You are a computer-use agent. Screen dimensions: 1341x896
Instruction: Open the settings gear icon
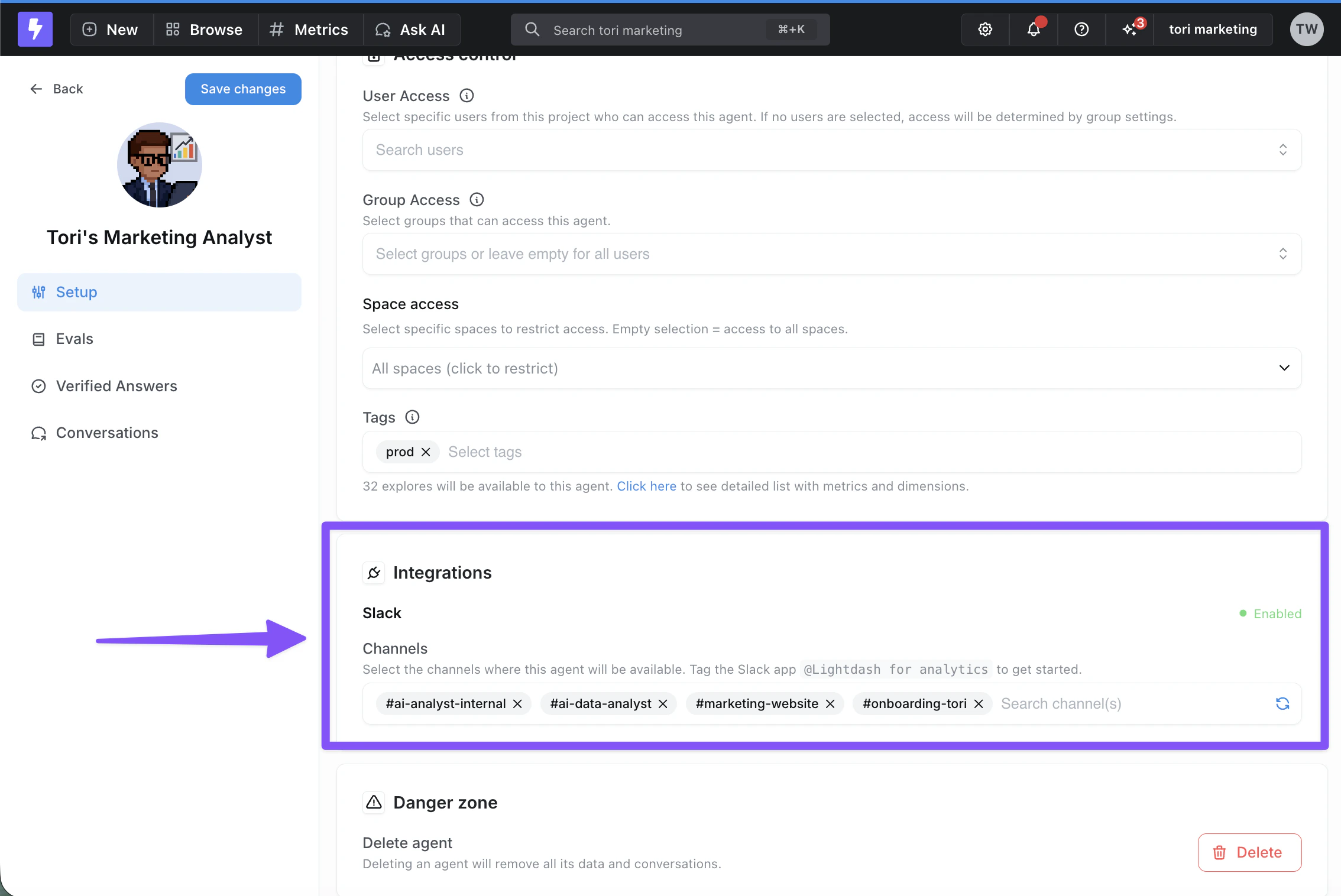[x=985, y=29]
